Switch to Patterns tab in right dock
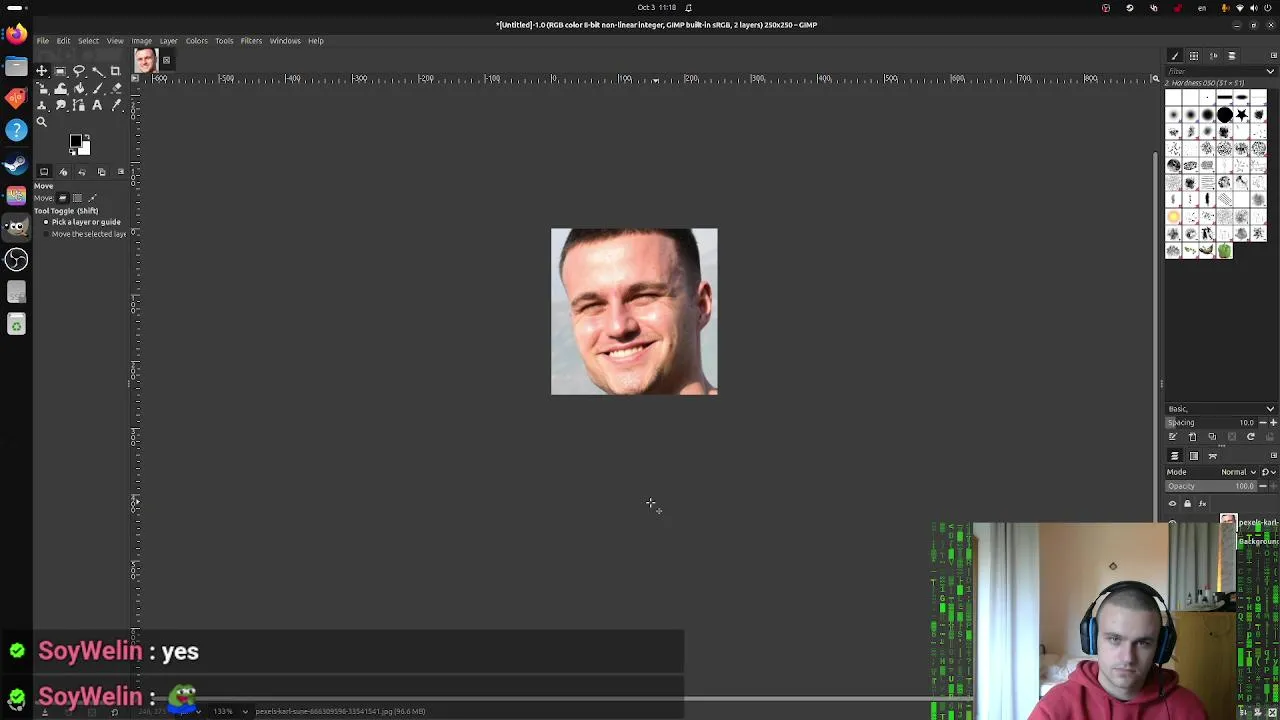Screen dimensions: 1280x720 tap(1194, 56)
